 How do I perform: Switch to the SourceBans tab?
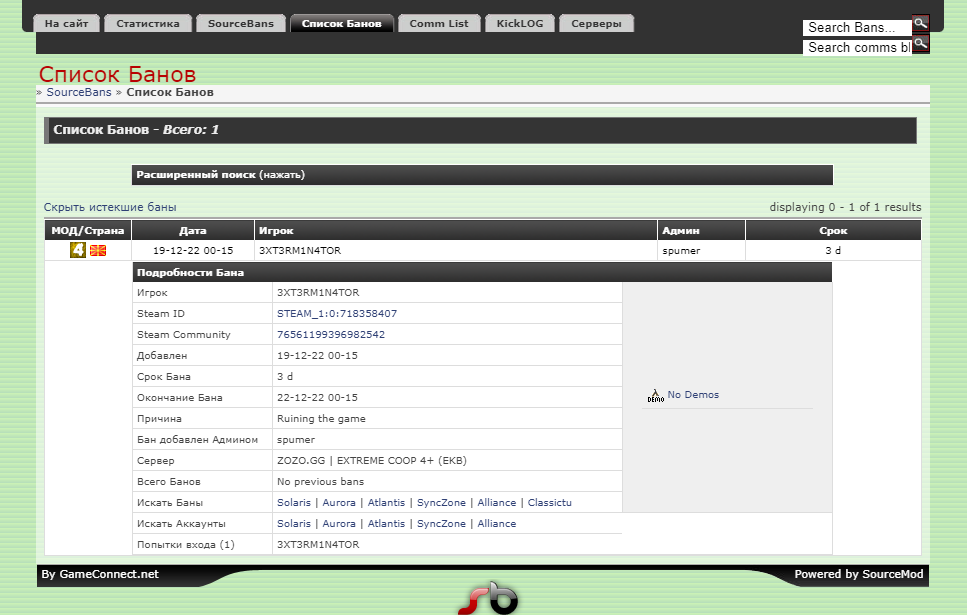(x=241, y=23)
